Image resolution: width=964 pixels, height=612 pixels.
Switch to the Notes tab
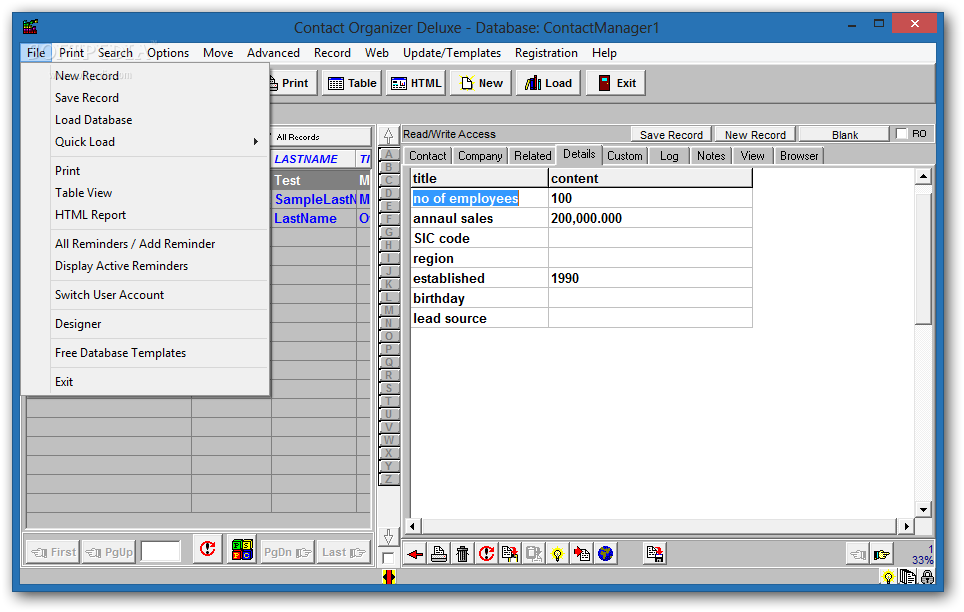coord(711,156)
